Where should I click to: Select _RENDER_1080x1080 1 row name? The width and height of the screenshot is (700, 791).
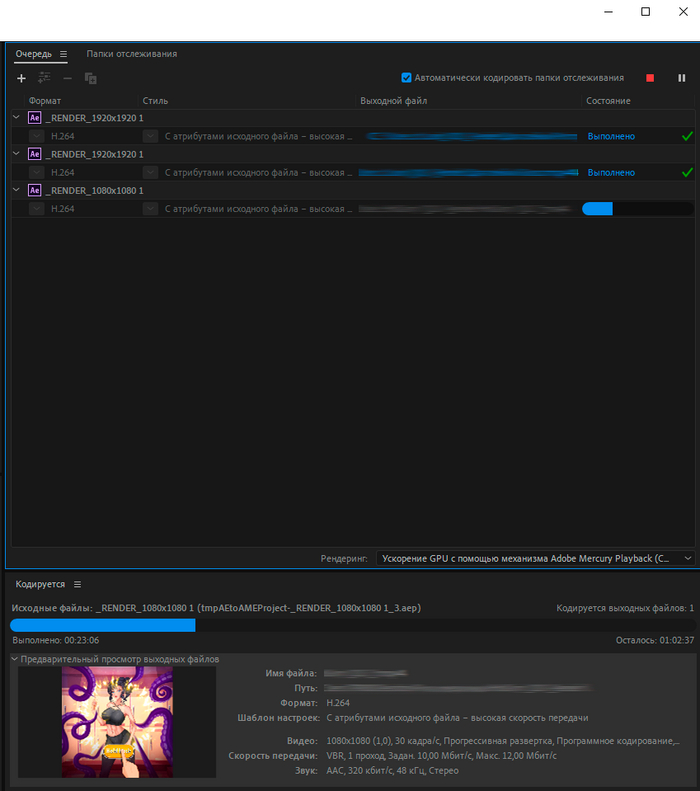point(94,191)
